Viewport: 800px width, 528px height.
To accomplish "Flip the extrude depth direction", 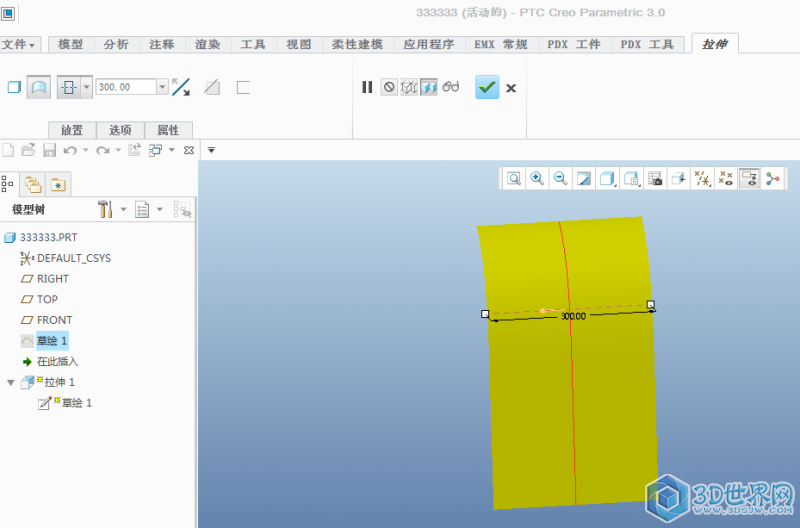I will click(x=181, y=87).
